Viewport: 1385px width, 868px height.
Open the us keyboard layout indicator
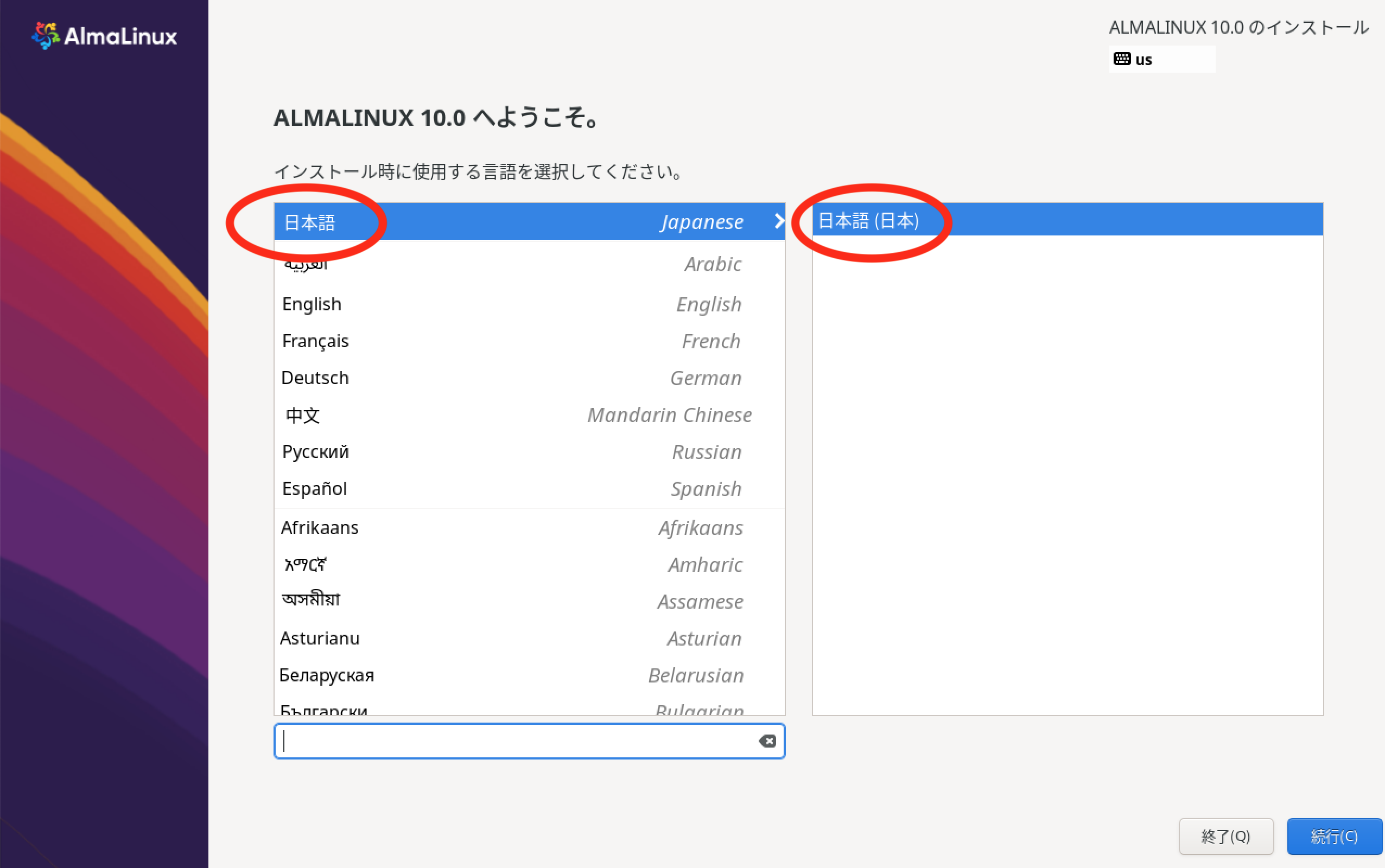(x=1161, y=59)
